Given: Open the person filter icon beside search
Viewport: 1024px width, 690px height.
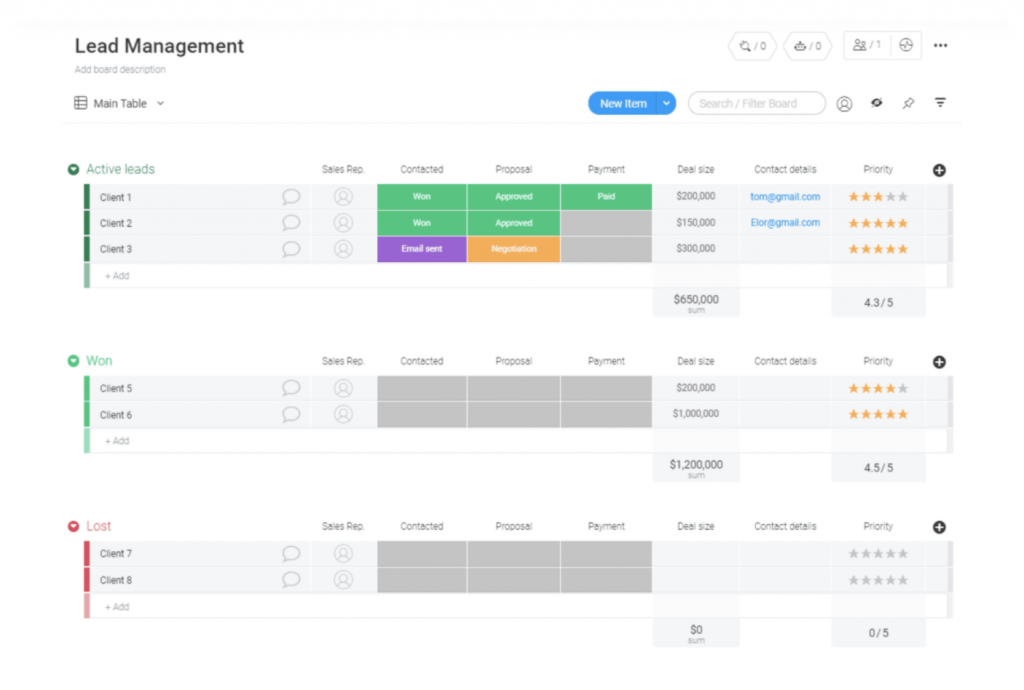Looking at the screenshot, I should [844, 104].
